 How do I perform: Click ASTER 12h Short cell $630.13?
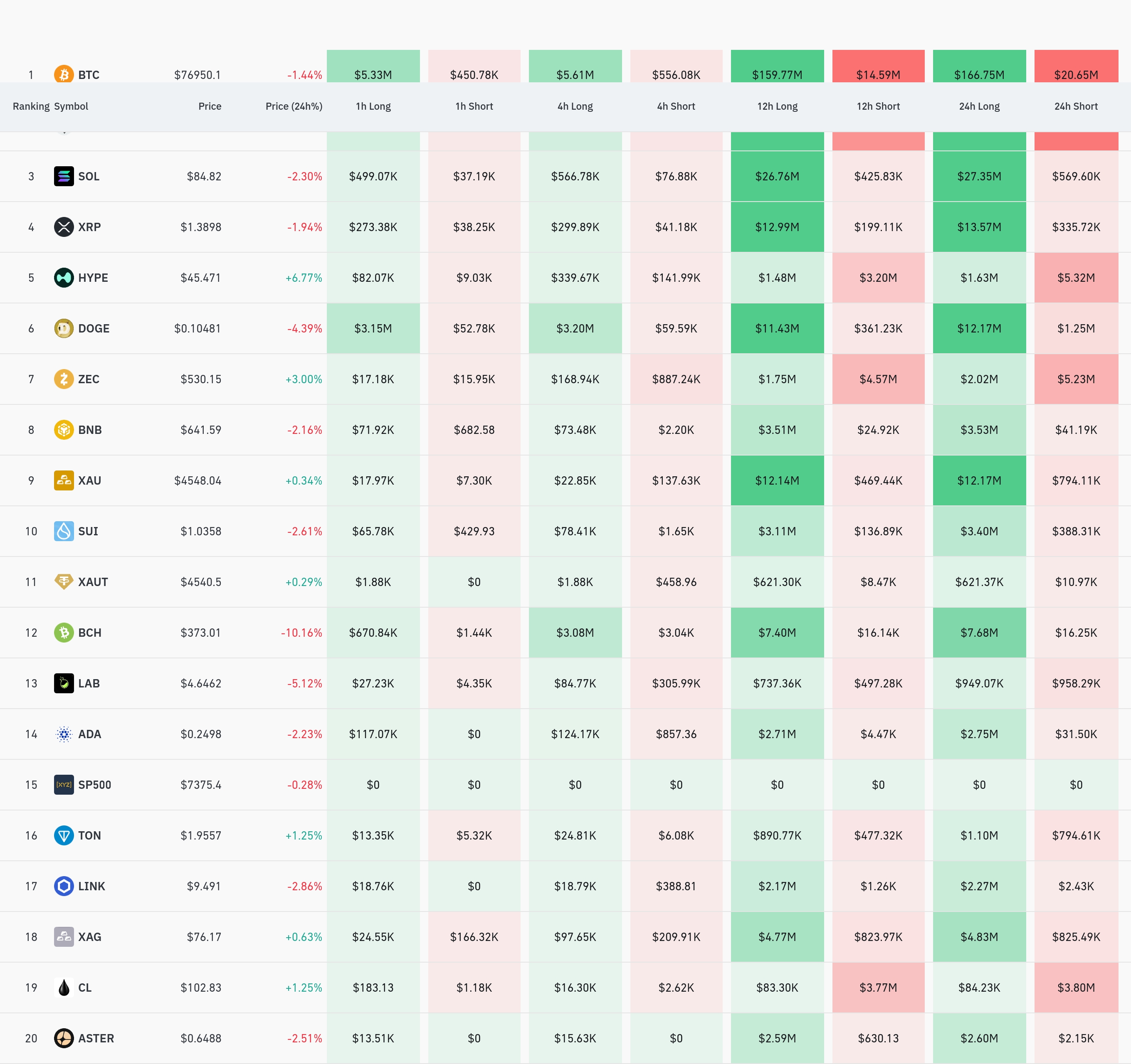point(879,1038)
